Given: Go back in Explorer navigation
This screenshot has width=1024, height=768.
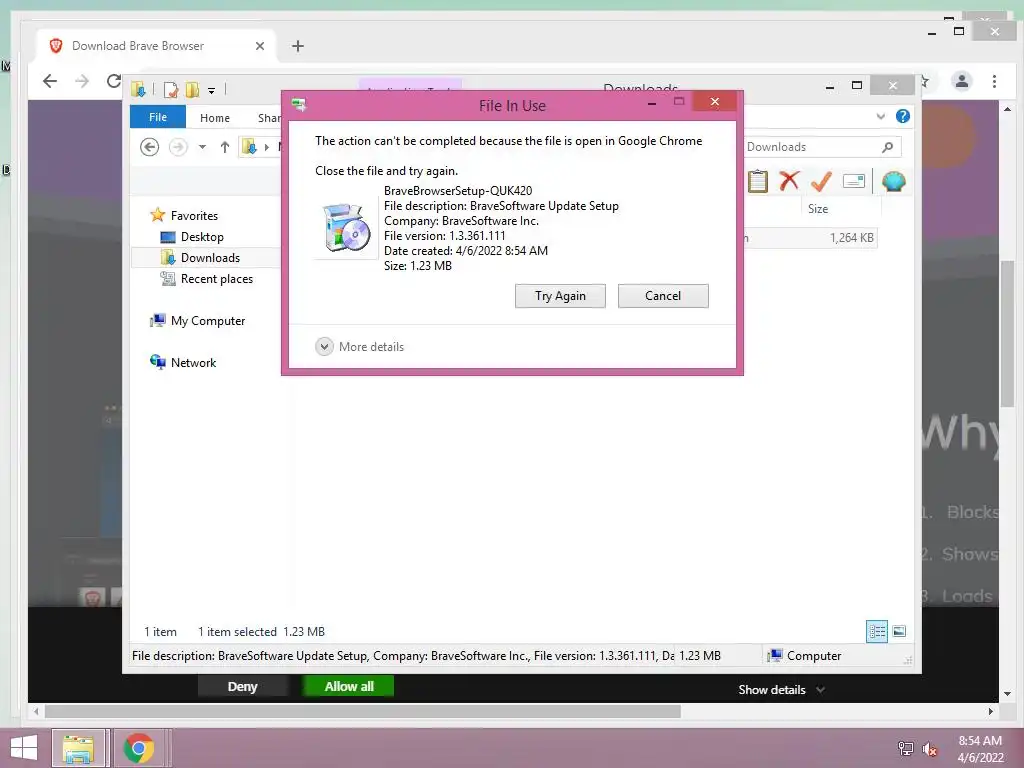Looking at the screenshot, I should click(150, 147).
